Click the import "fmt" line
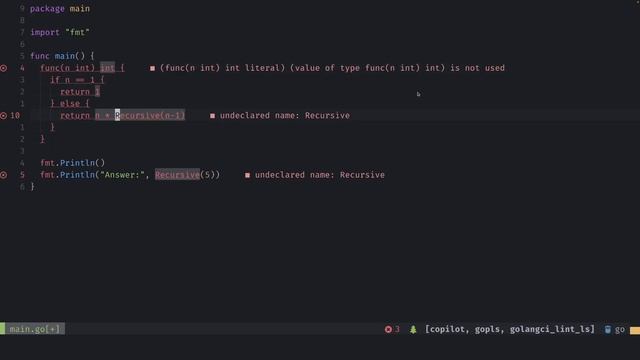 coord(60,32)
